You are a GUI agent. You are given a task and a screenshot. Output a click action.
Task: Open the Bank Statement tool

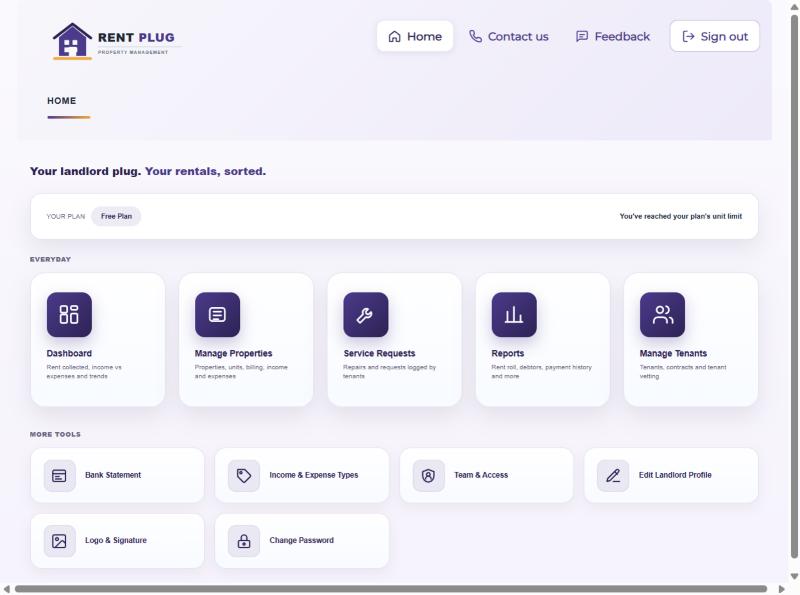click(x=117, y=475)
